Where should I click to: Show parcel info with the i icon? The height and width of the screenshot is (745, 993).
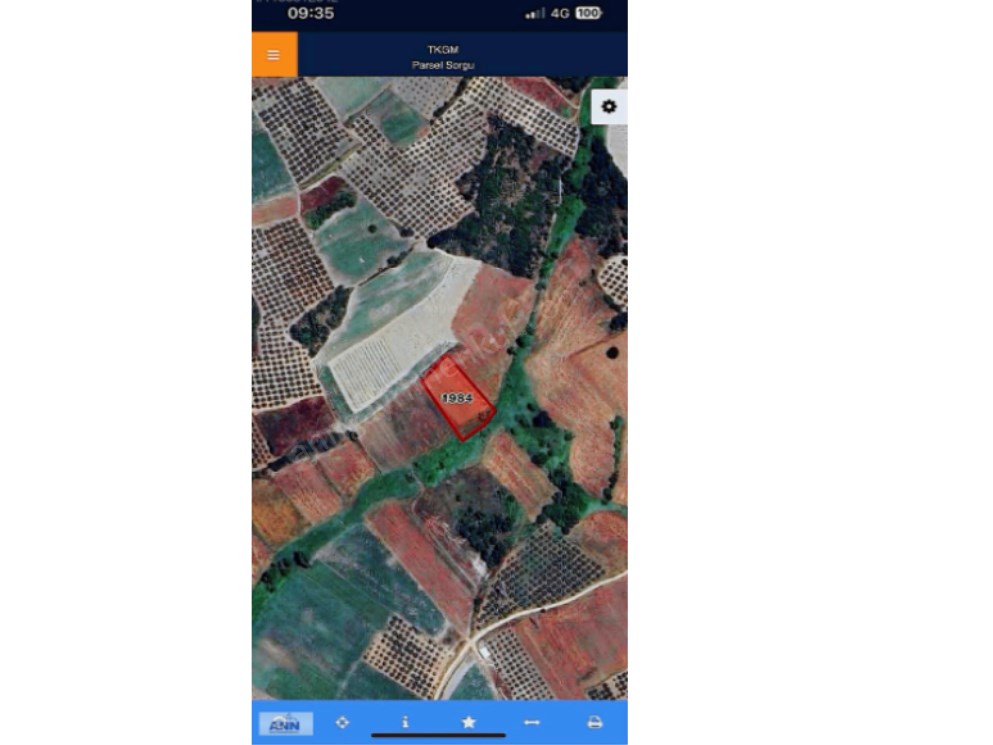tap(405, 722)
